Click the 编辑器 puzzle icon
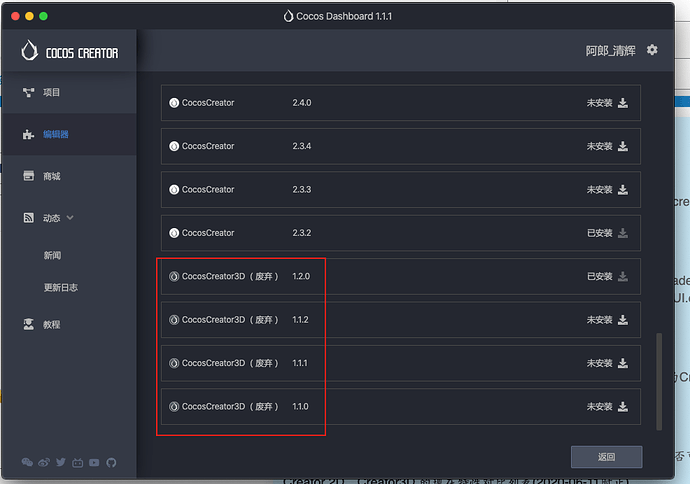Image resolution: width=690 pixels, height=484 pixels. click(29, 134)
